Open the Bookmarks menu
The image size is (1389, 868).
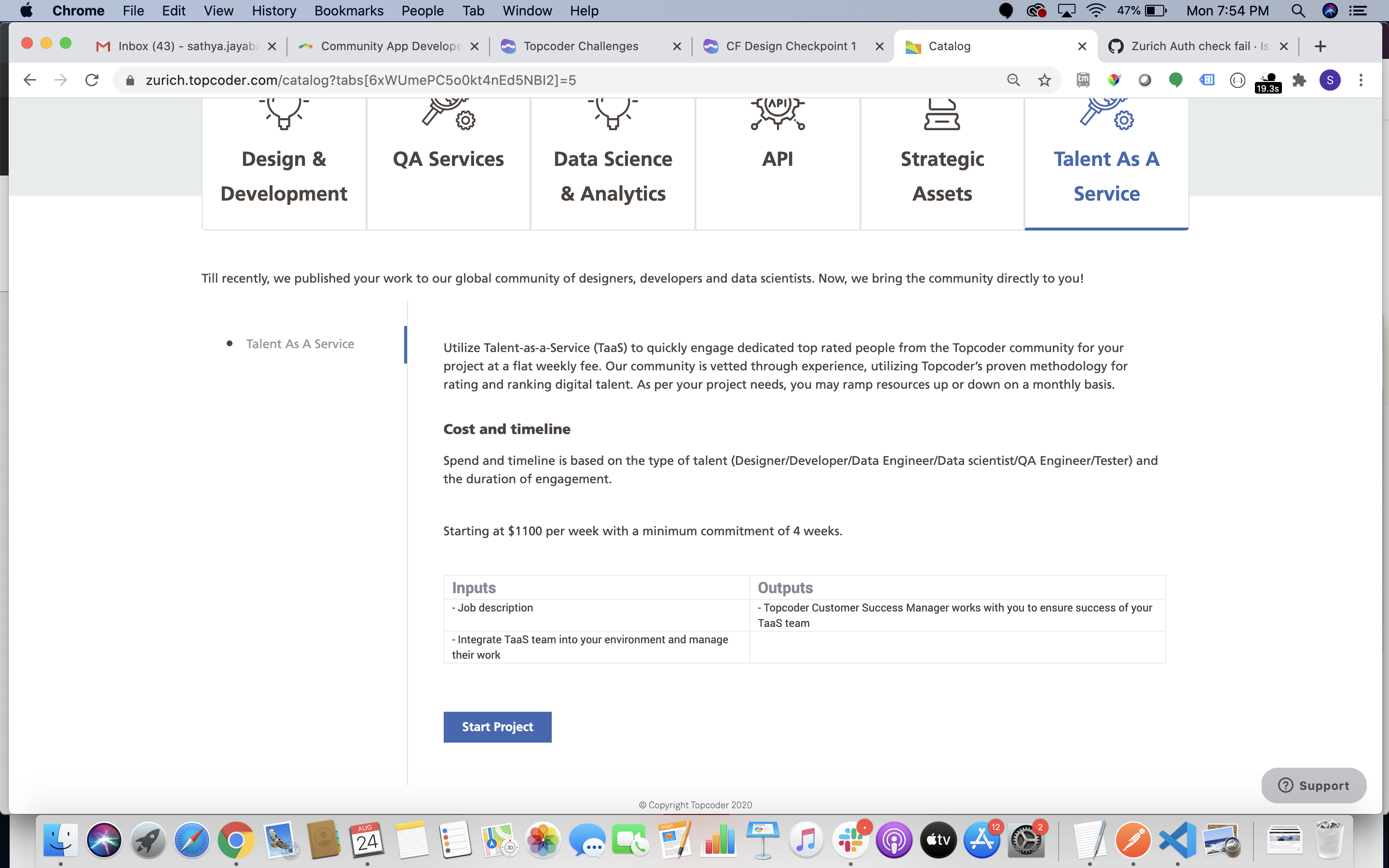(x=348, y=10)
